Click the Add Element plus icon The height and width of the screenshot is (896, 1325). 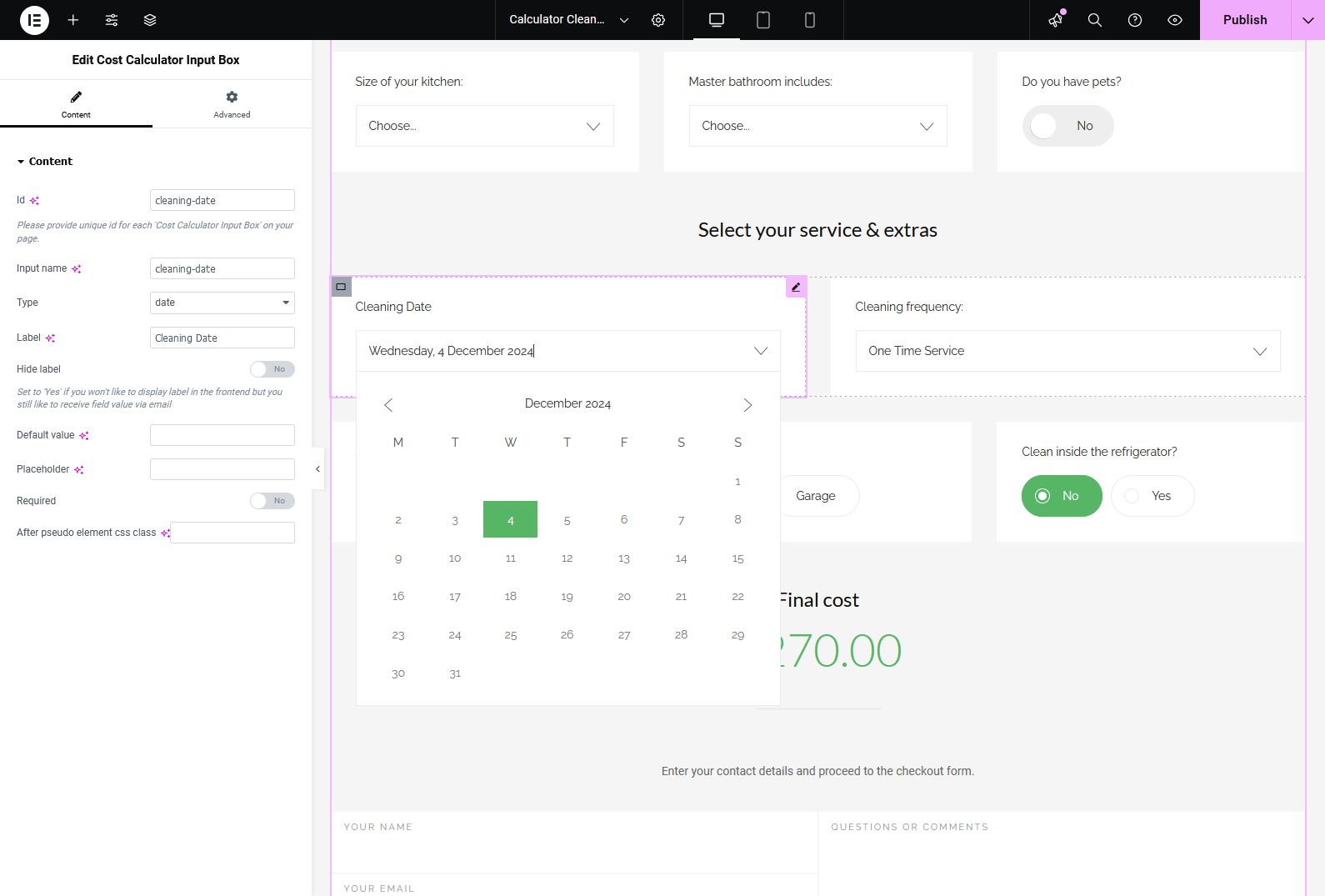click(x=73, y=20)
